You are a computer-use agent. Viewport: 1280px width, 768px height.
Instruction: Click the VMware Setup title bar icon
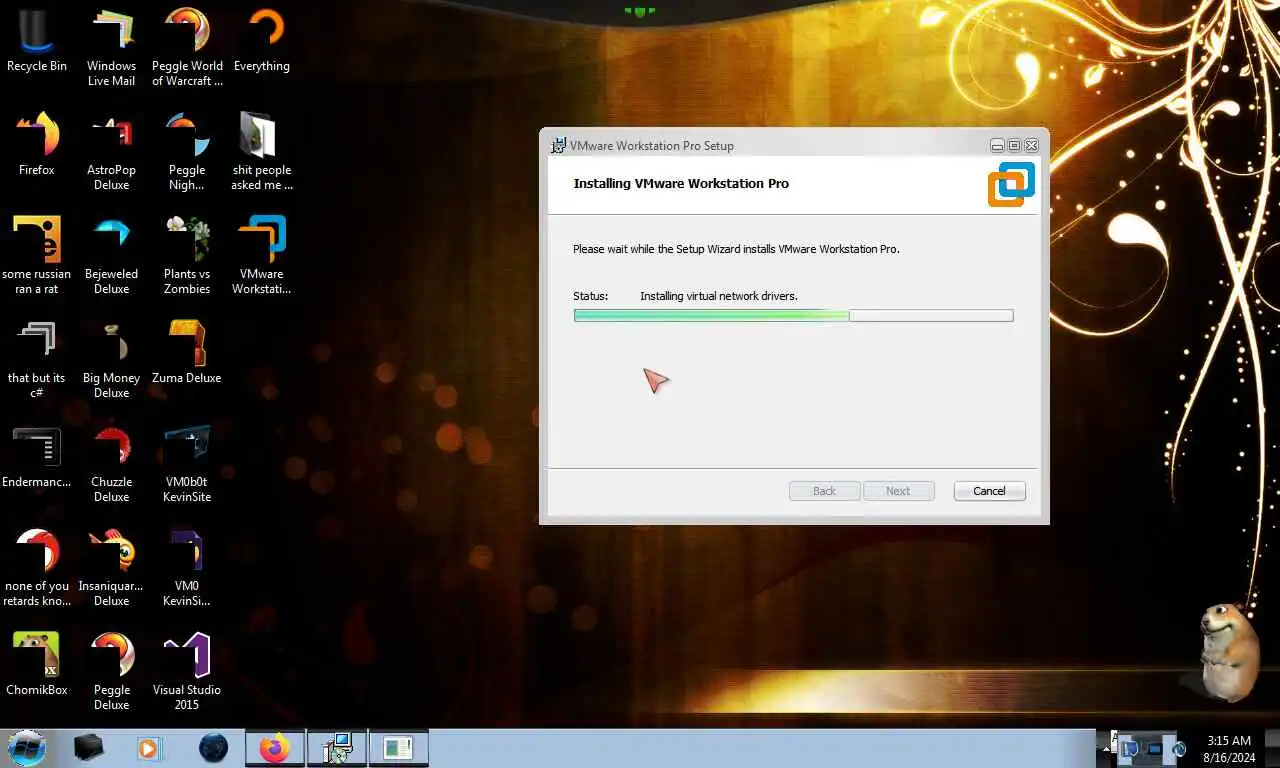[x=558, y=145]
